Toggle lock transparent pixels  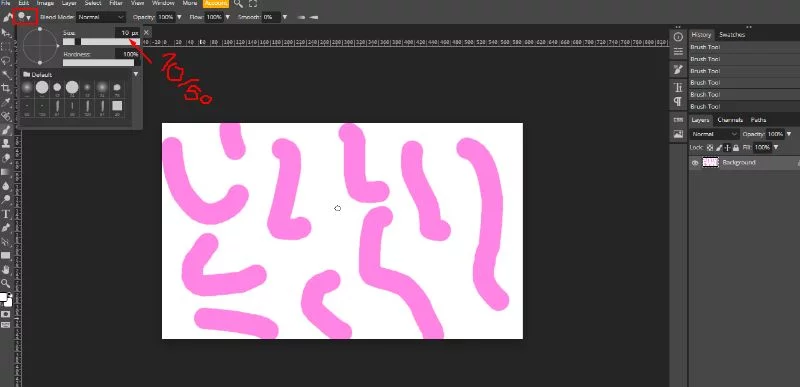(710, 147)
